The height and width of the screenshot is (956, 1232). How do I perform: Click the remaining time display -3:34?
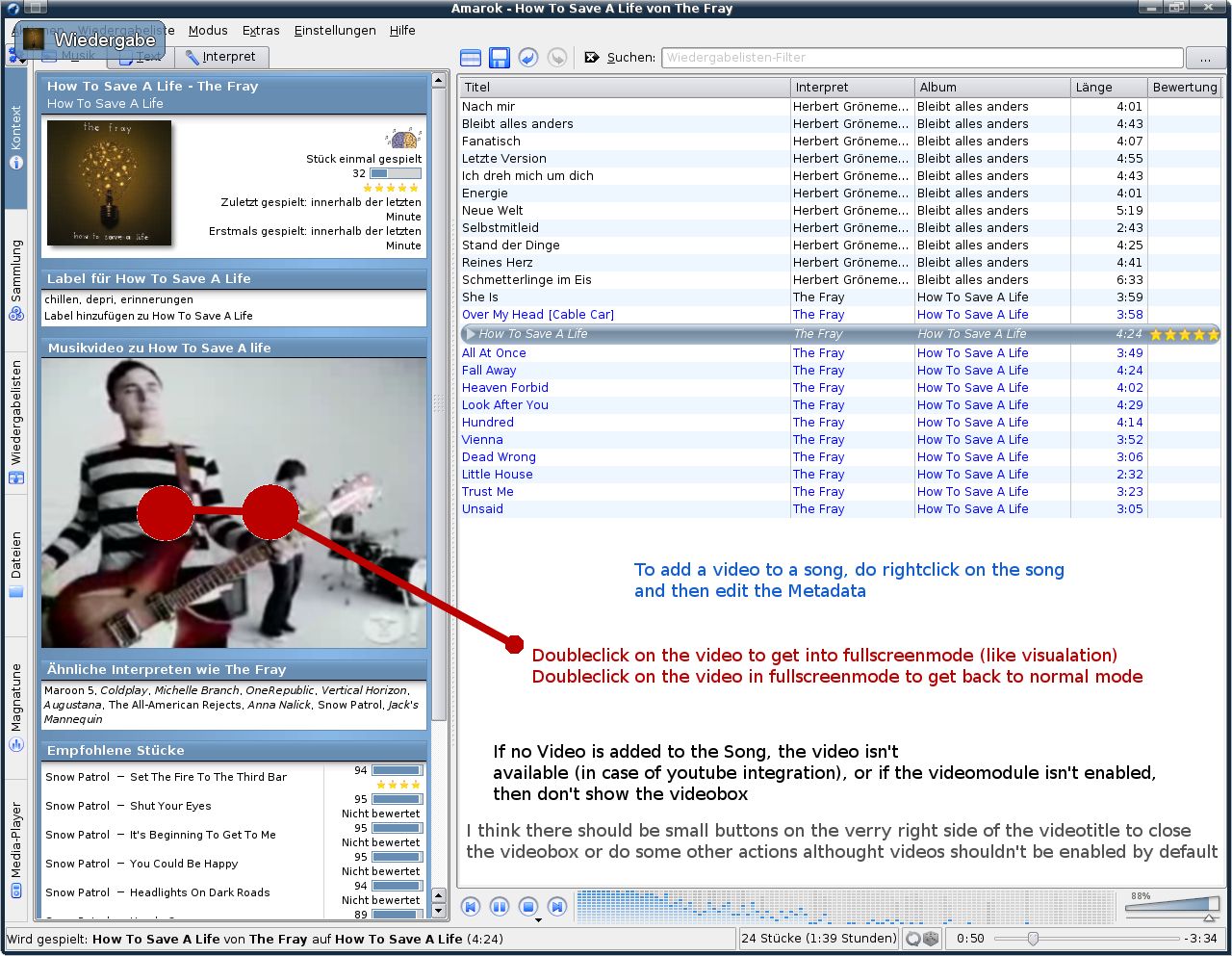coord(1200,939)
